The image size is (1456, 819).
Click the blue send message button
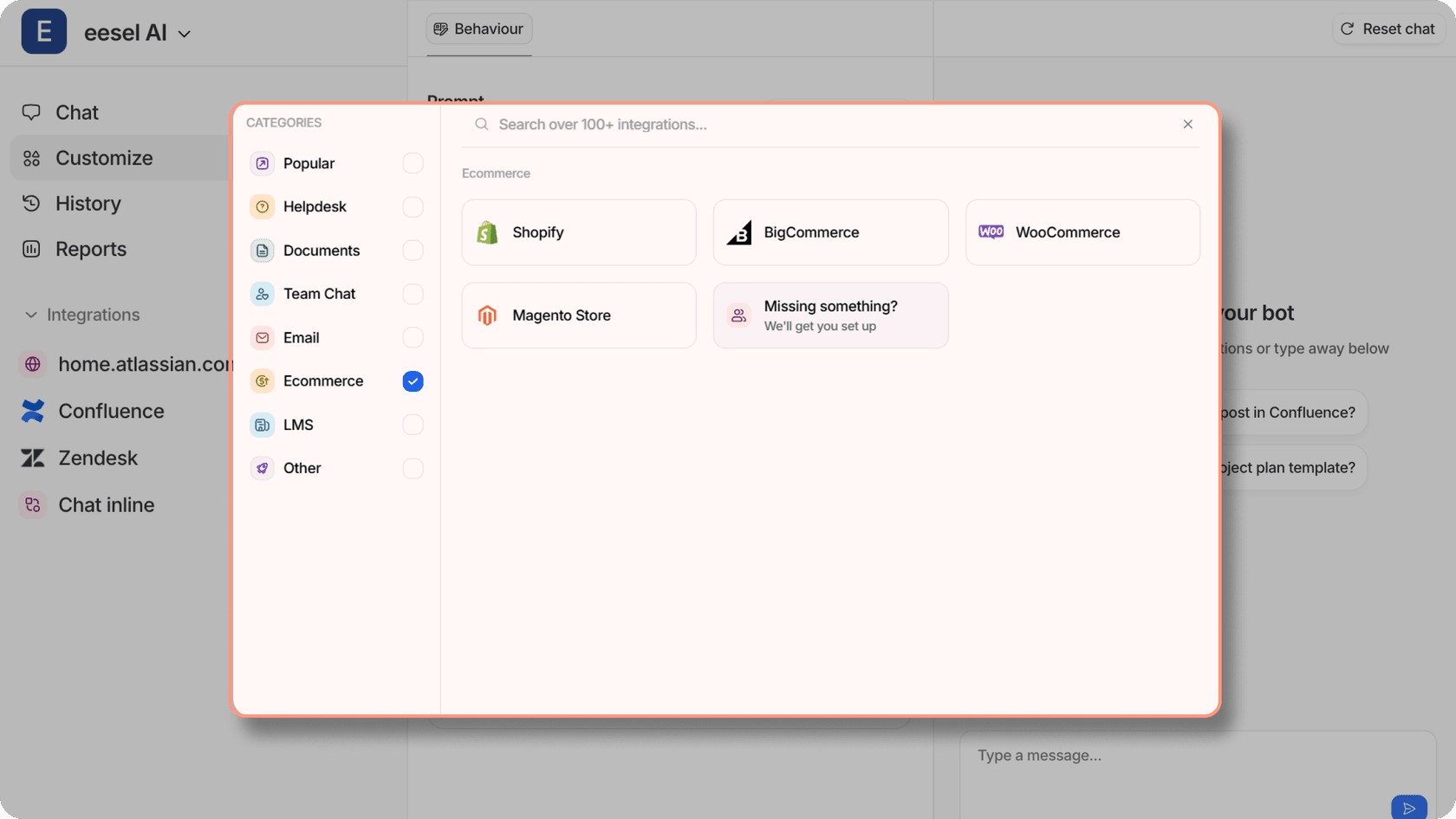(x=1409, y=808)
